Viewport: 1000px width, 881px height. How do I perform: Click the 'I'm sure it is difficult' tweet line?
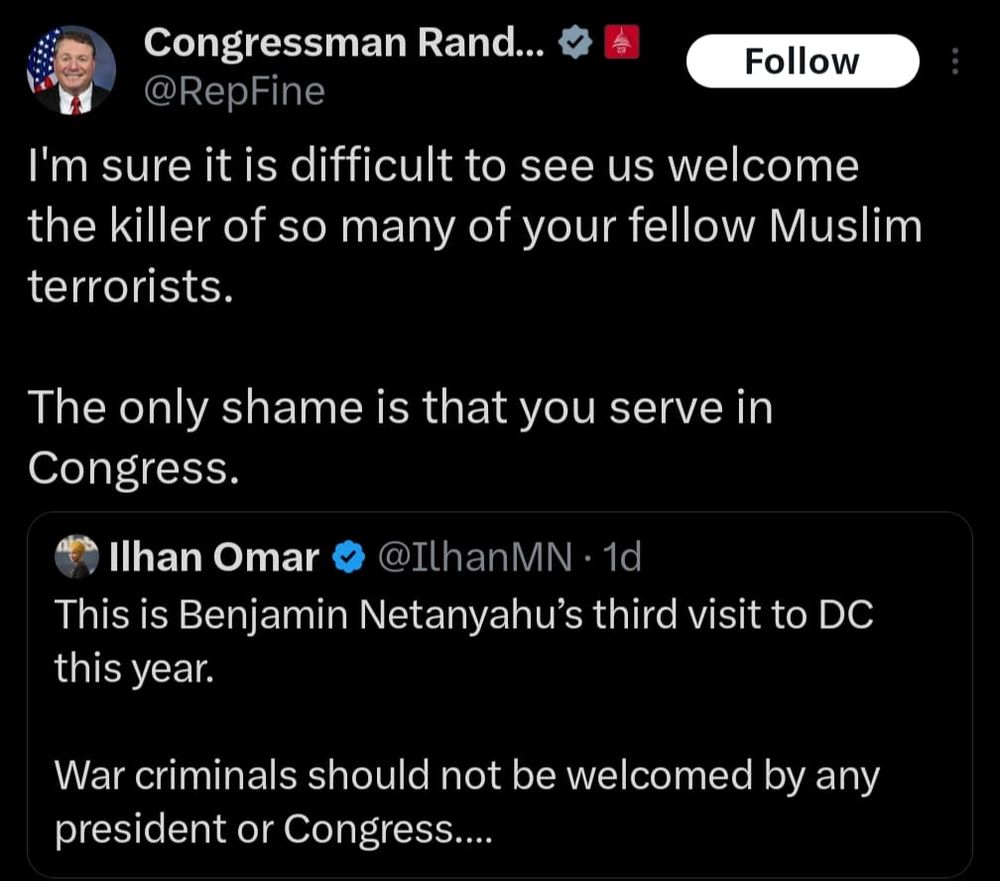click(443, 166)
